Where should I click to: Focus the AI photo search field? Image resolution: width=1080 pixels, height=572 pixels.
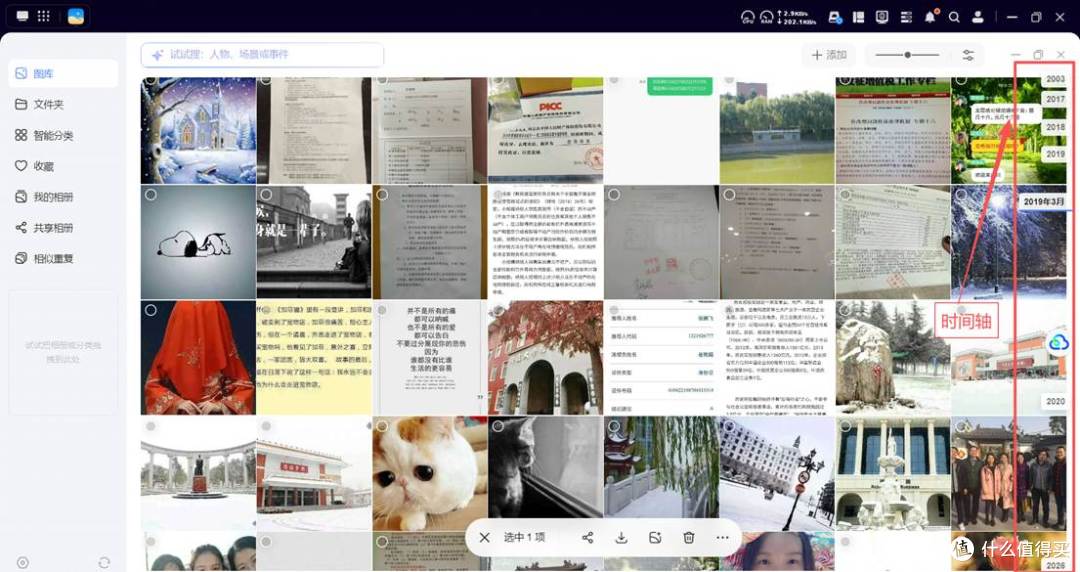tap(262, 54)
